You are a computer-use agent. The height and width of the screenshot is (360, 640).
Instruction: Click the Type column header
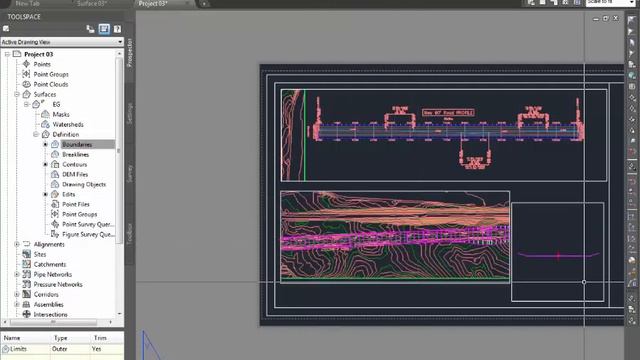click(x=71, y=338)
